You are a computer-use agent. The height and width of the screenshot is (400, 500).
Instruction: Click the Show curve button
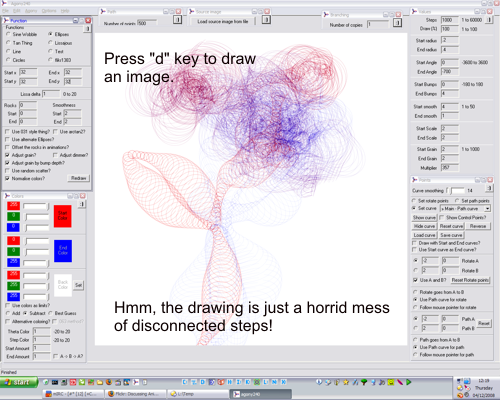(424, 218)
